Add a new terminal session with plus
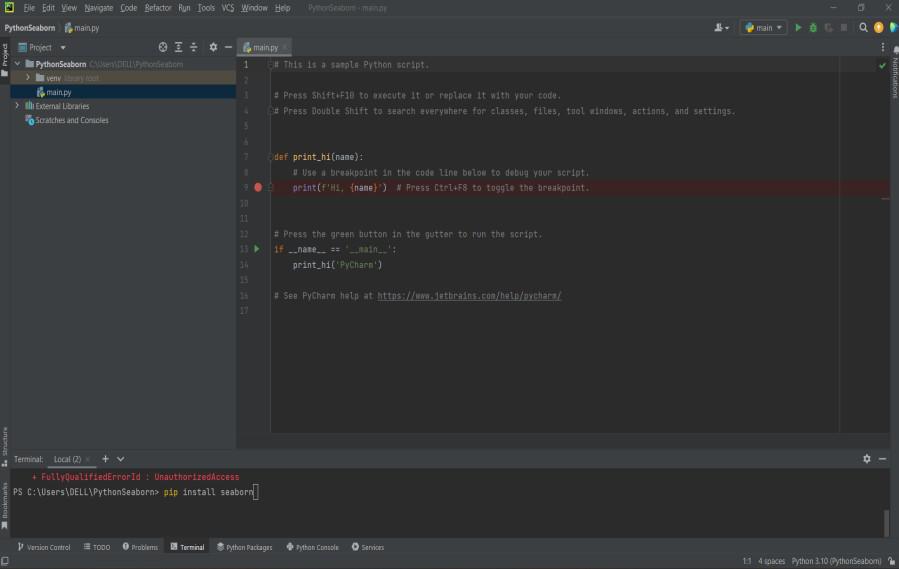Screen dimensions: 899x569 105,459
